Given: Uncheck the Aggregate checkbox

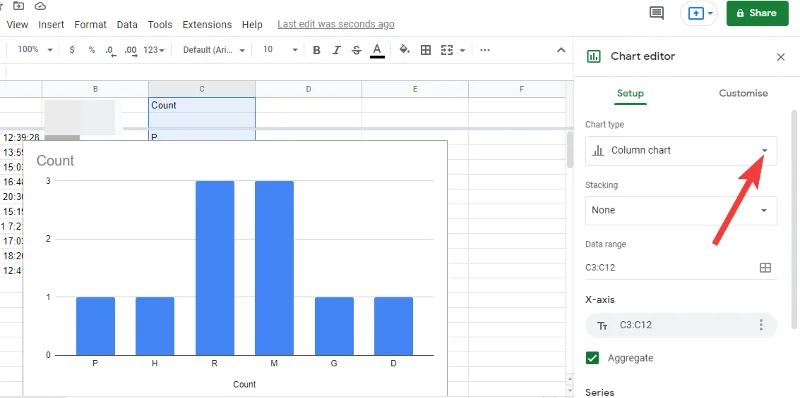Looking at the screenshot, I should coord(592,358).
